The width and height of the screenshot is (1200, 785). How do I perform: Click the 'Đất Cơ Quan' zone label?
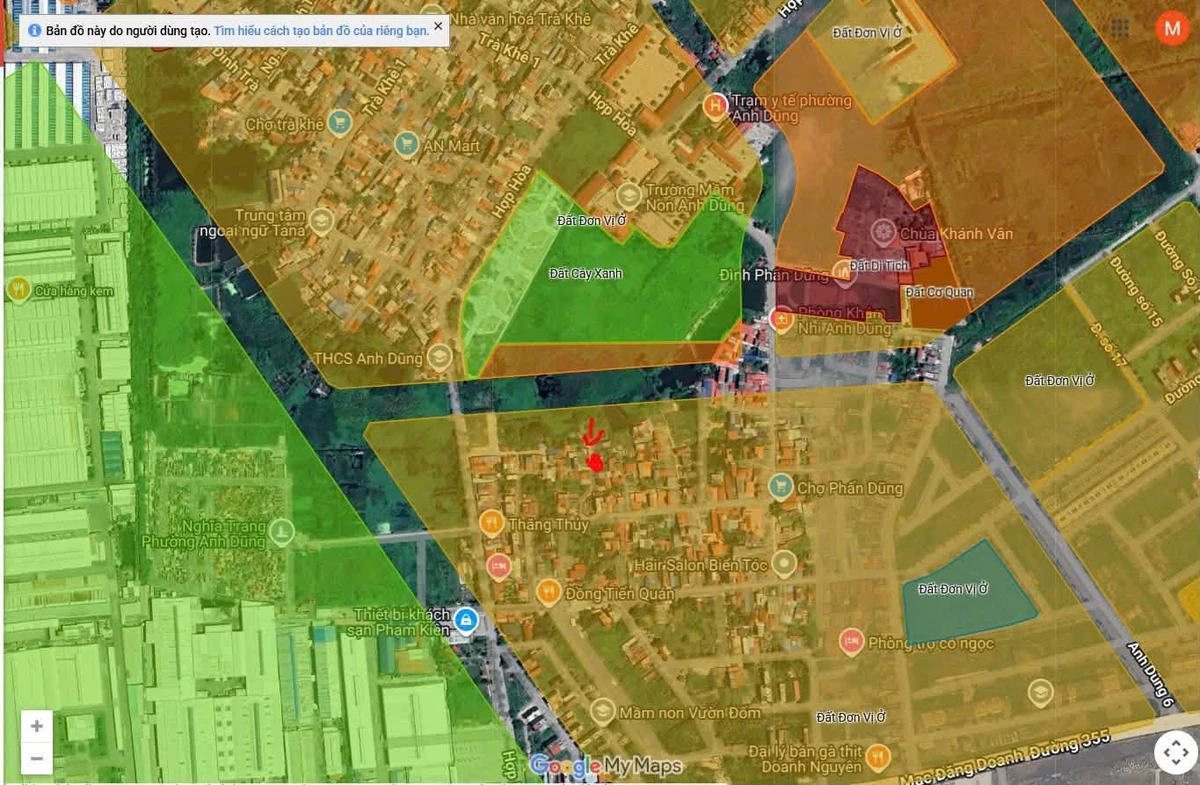939,292
